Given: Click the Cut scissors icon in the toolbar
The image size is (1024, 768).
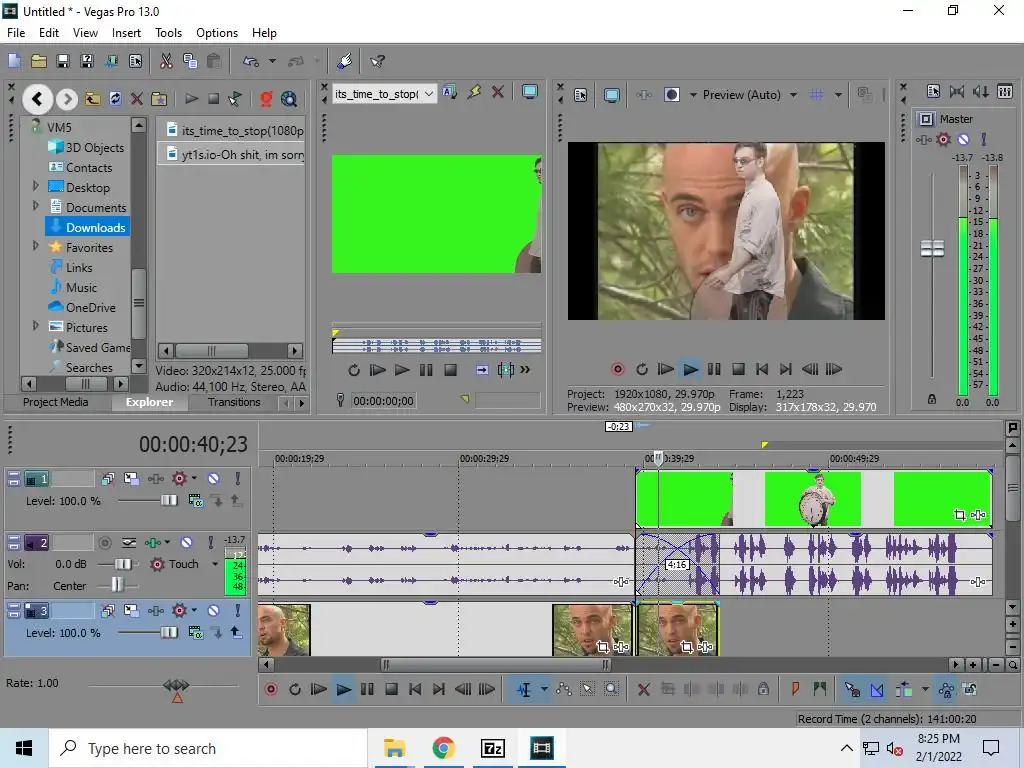Looking at the screenshot, I should 166,61.
